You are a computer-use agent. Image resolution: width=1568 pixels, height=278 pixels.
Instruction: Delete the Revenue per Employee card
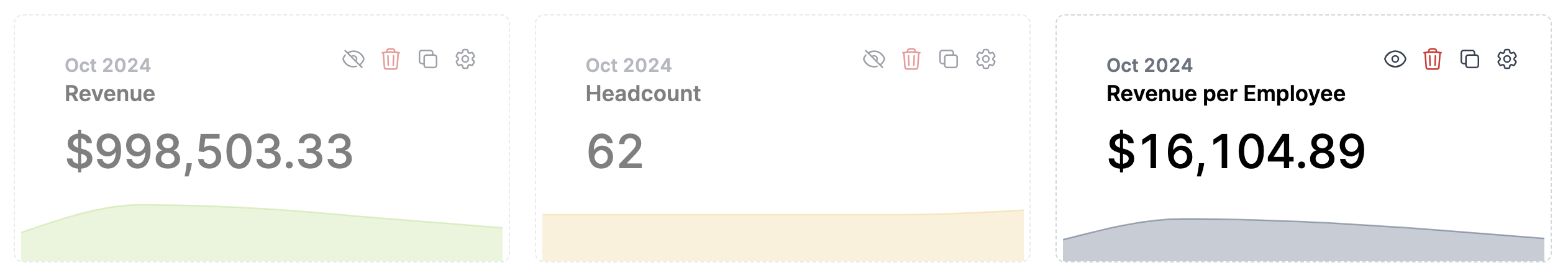1433,60
